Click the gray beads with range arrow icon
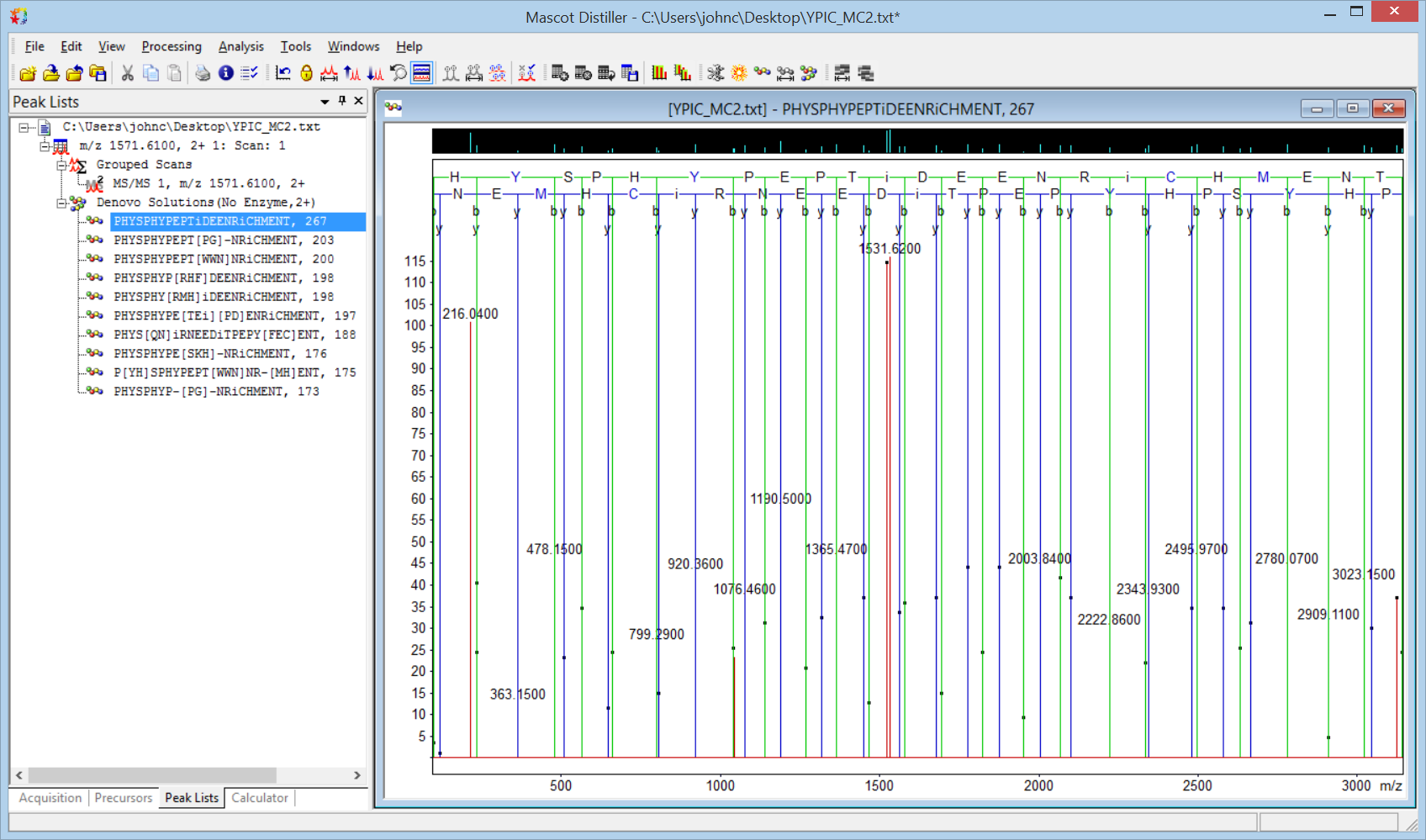1426x840 pixels. (785, 73)
